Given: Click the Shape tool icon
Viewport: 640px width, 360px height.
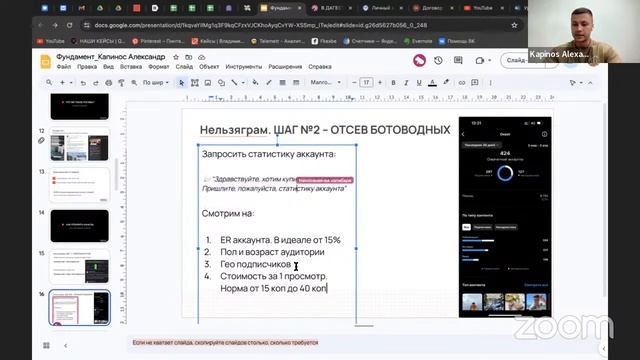Looking at the screenshot, I should pyautogui.click(x=221, y=83).
